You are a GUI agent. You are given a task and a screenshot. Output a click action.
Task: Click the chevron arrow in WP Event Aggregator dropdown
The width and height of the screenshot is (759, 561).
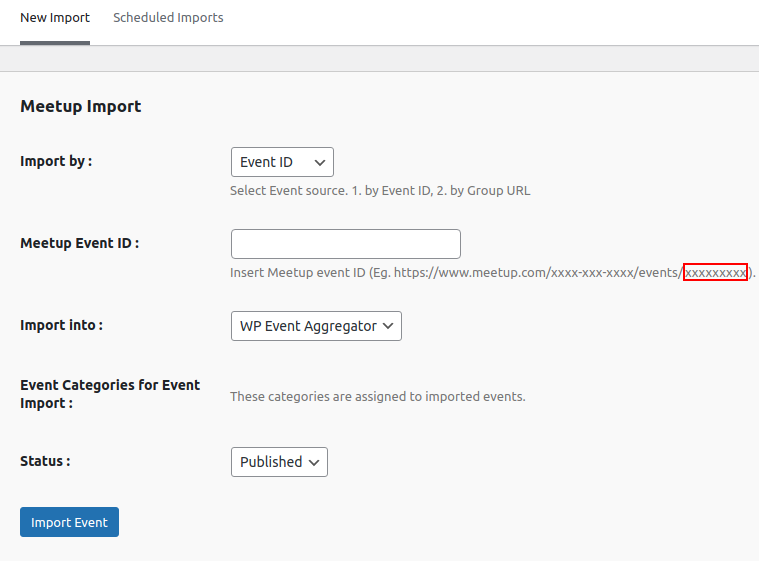point(389,326)
